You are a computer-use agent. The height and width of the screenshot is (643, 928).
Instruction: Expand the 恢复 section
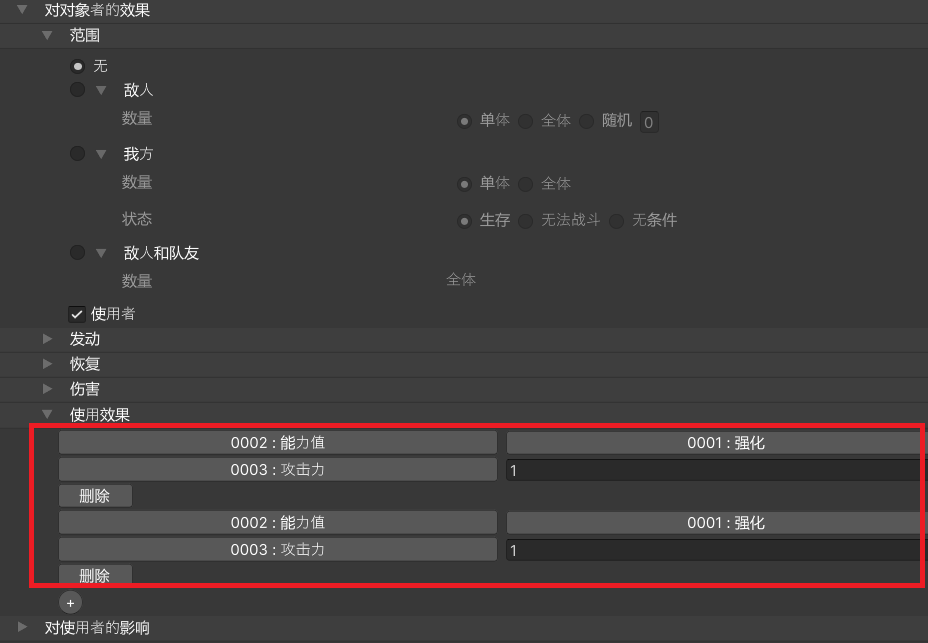pos(47,364)
